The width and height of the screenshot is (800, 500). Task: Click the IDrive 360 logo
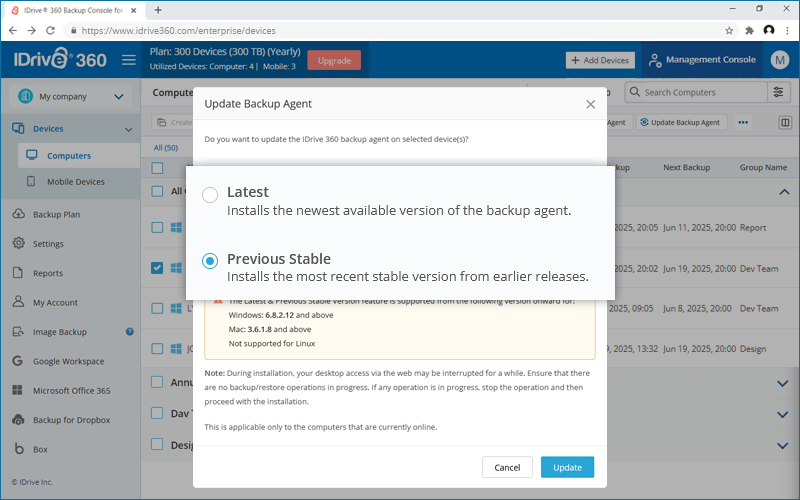pyautogui.click(x=60, y=59)
